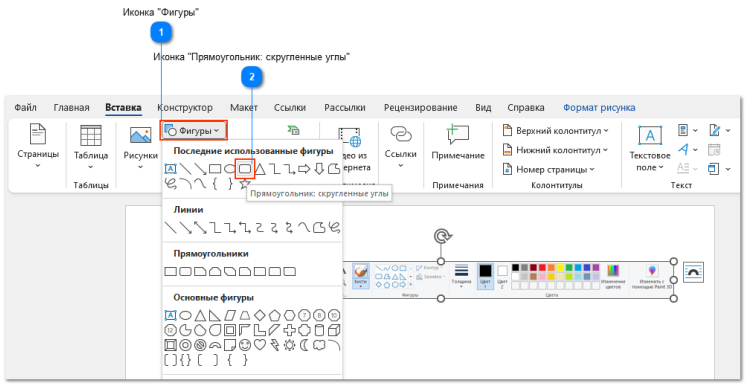This screenshot has width=752, height=388.
Task: Choose the parallelogram basic shape
Action: click(230, 316)
